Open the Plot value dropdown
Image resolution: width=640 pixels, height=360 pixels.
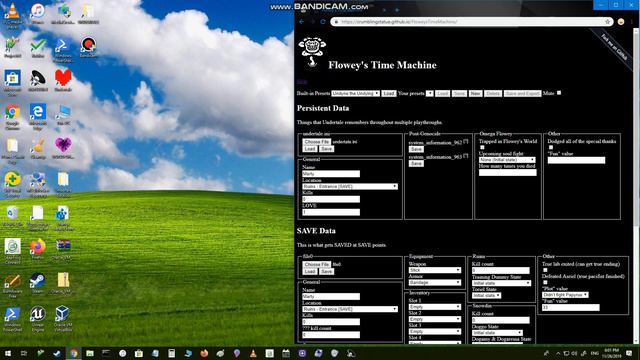[x=565, y=295]
